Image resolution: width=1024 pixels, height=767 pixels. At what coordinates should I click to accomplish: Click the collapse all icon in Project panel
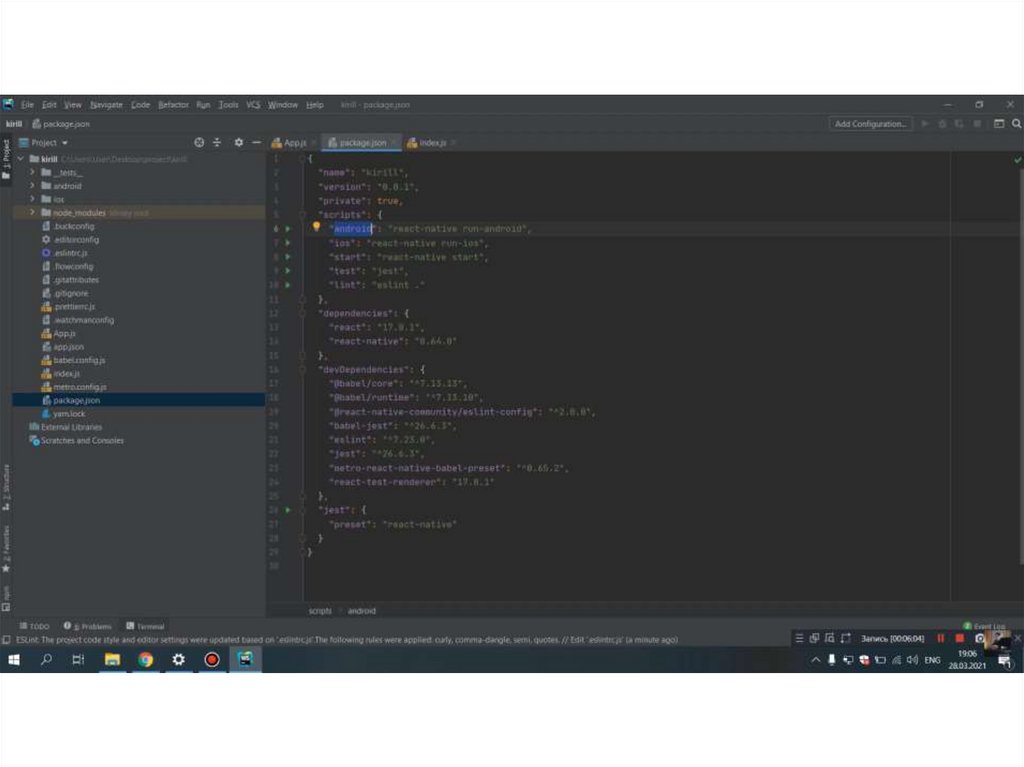point(217,143)
